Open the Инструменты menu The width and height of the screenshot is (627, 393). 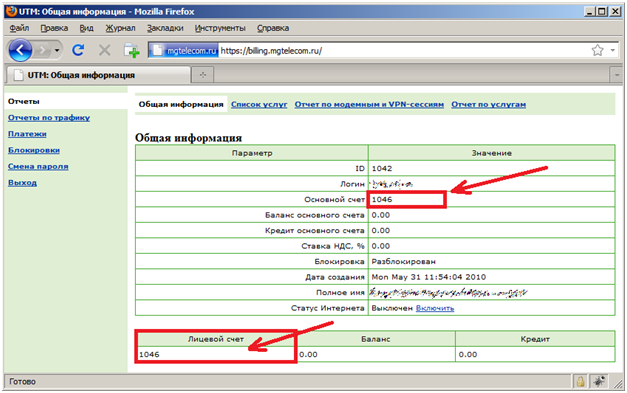tap(220, 28)
